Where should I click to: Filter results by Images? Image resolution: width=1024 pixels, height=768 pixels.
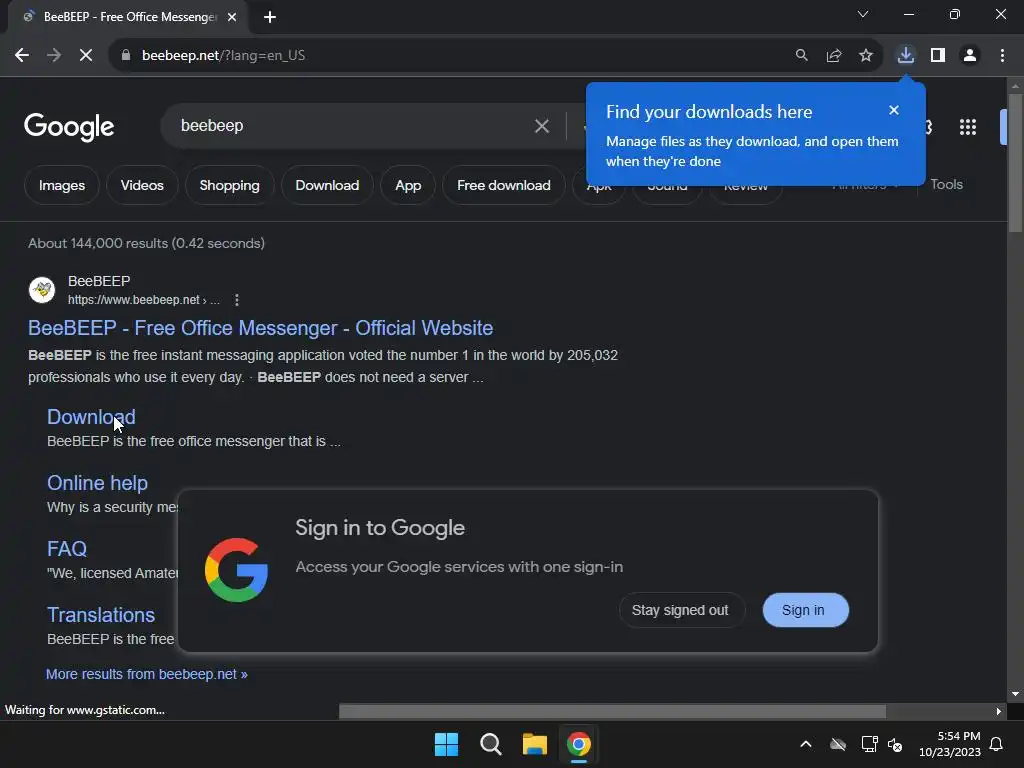62,185
